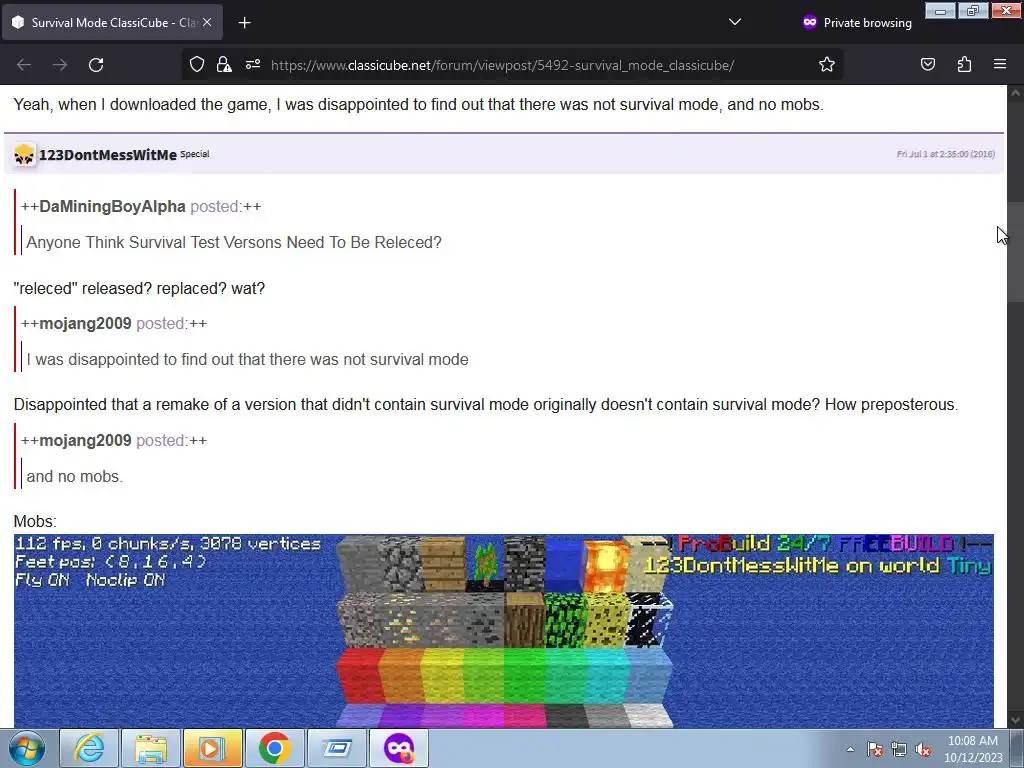Viewport: 1024px width, 768px height.
Task: Click mojang2009 quote name above 'and no mobs'
Action: pos(86,440)
